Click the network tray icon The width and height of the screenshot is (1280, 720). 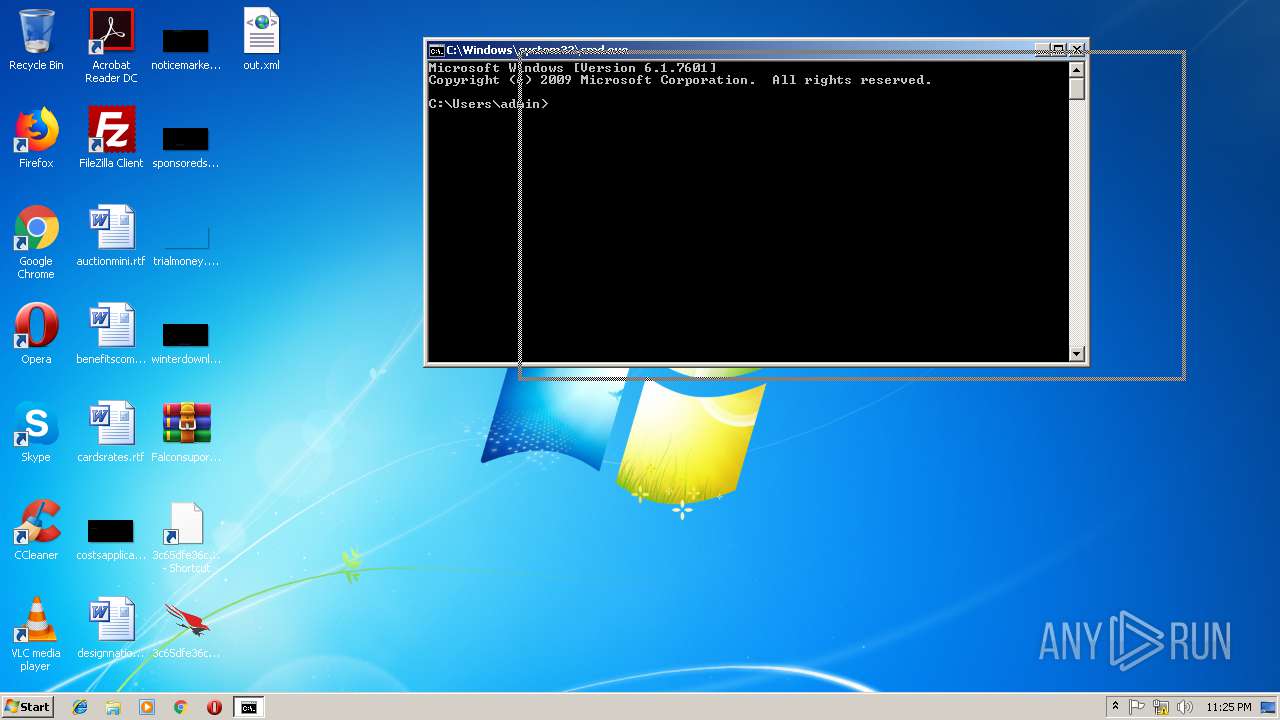click(1161, 707)
